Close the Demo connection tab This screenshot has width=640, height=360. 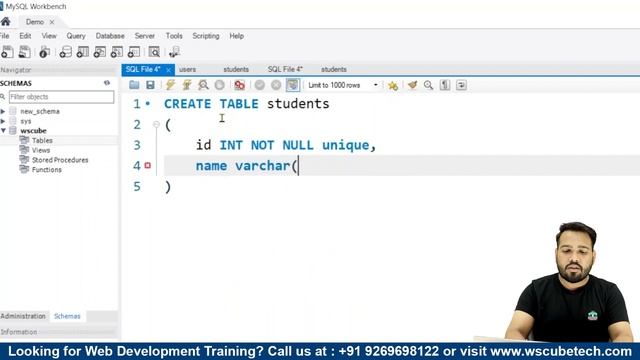[x=52, y=22]
